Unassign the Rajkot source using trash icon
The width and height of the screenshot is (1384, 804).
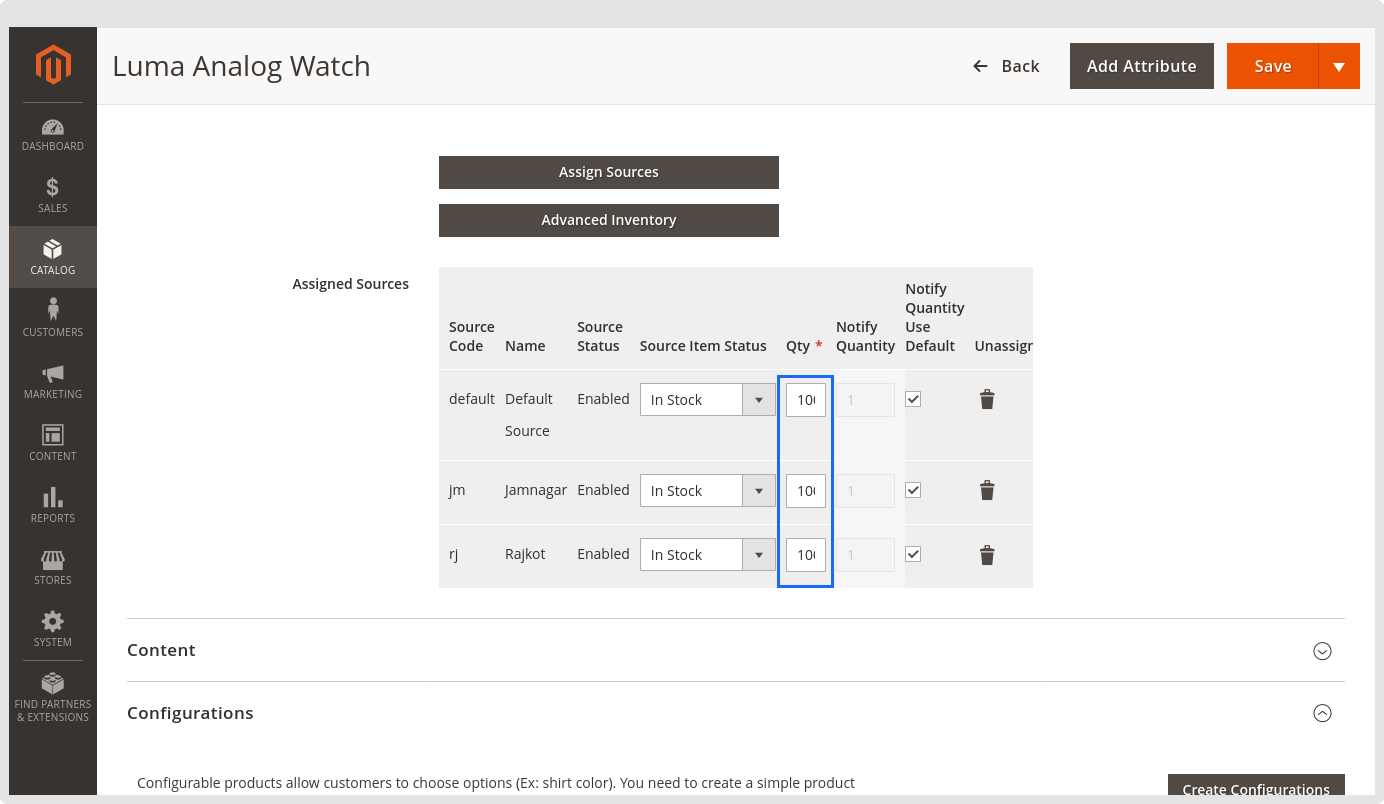[x=987, y=555]
